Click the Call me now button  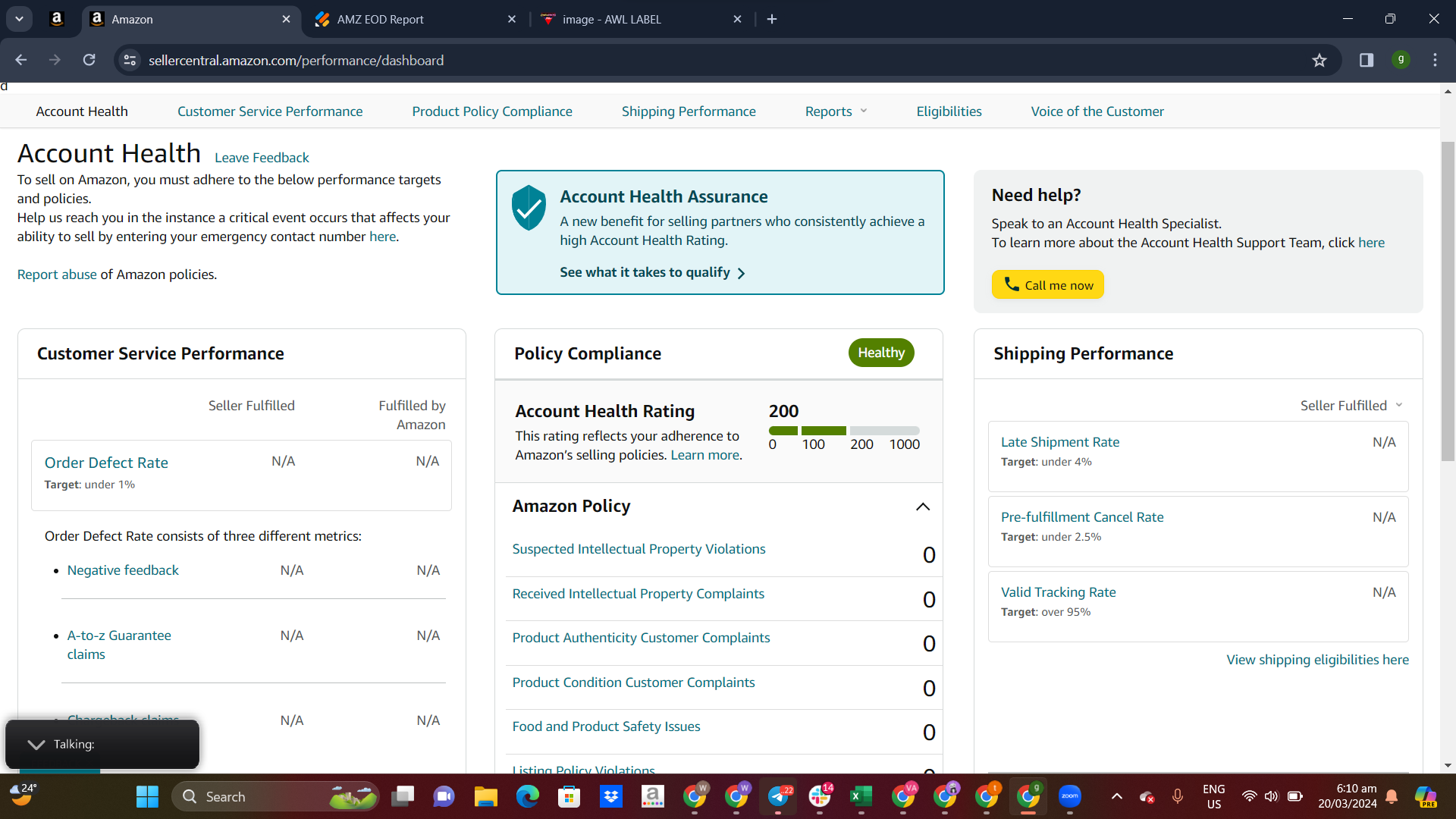tap(1048, 284)
